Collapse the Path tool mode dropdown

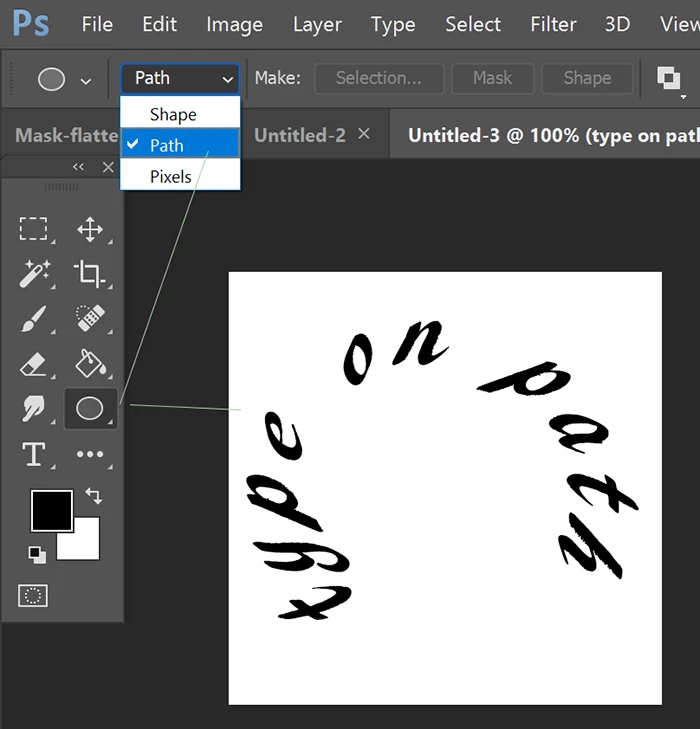pyautogui.click(x=180, y=79)
